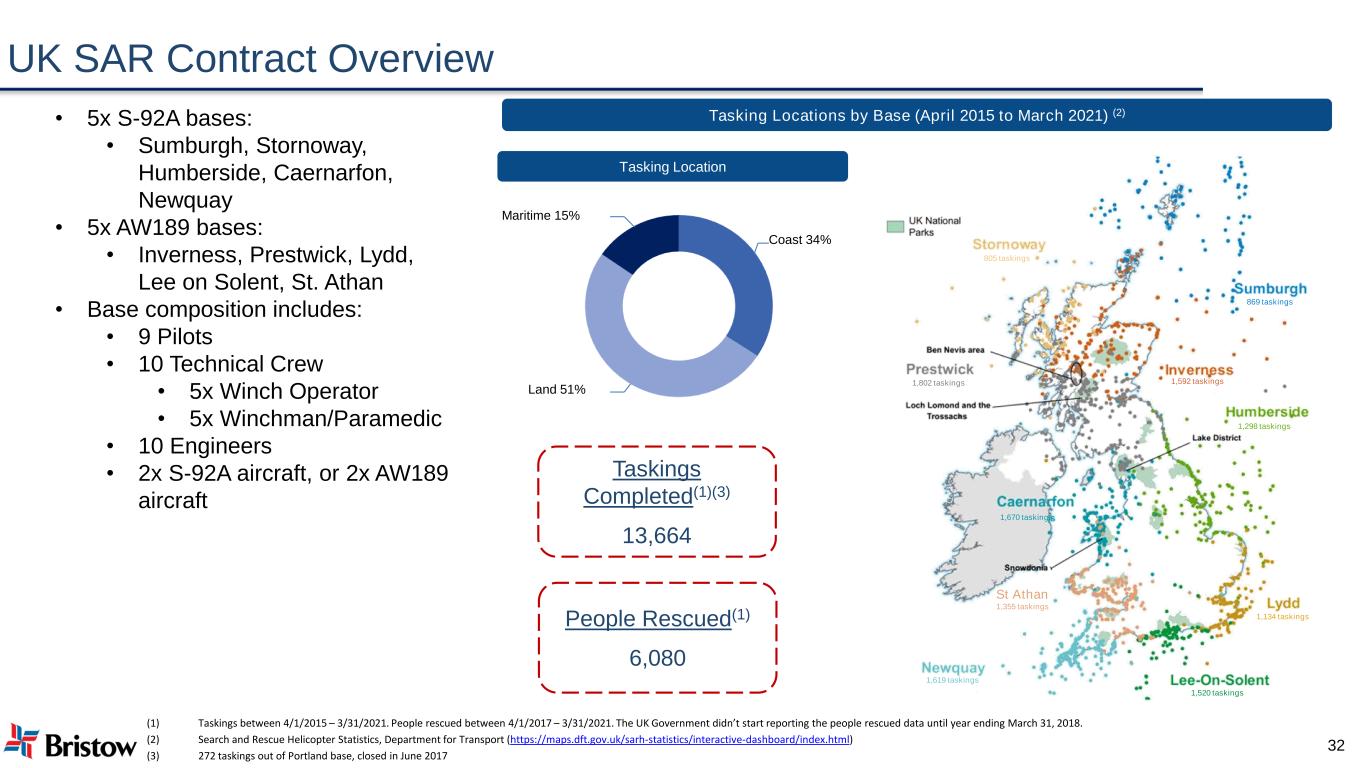The image size is (1365, 768).
Task: Click the Lake District callout label
Action: pos(1217,438)
